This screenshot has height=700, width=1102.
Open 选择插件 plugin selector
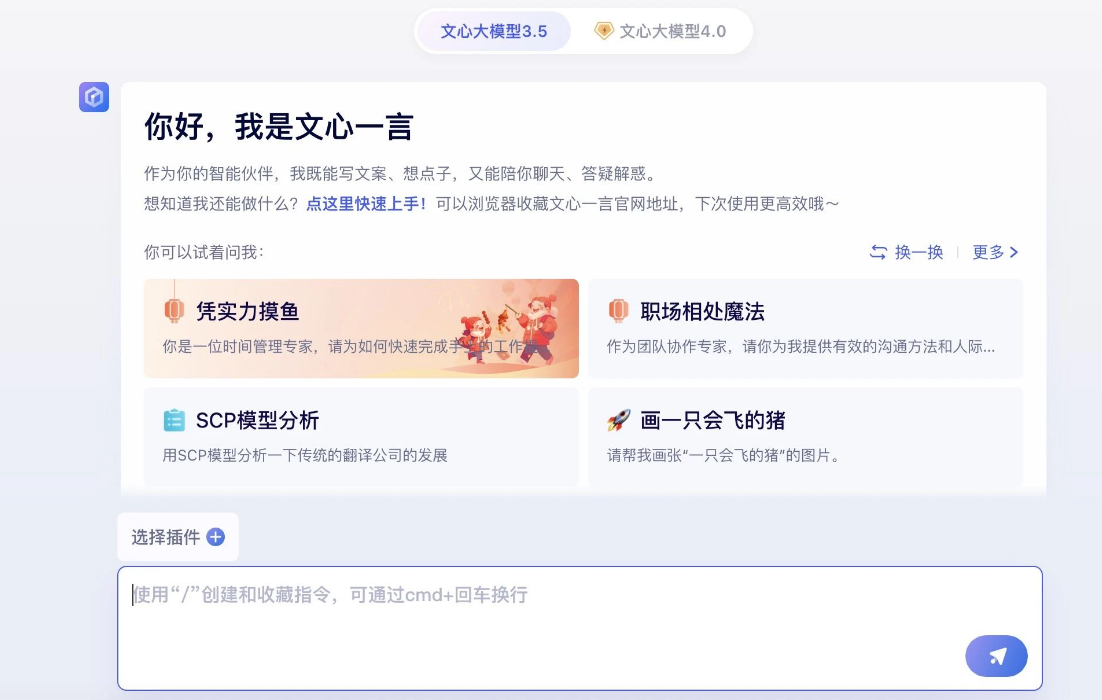tap(178, 537)
